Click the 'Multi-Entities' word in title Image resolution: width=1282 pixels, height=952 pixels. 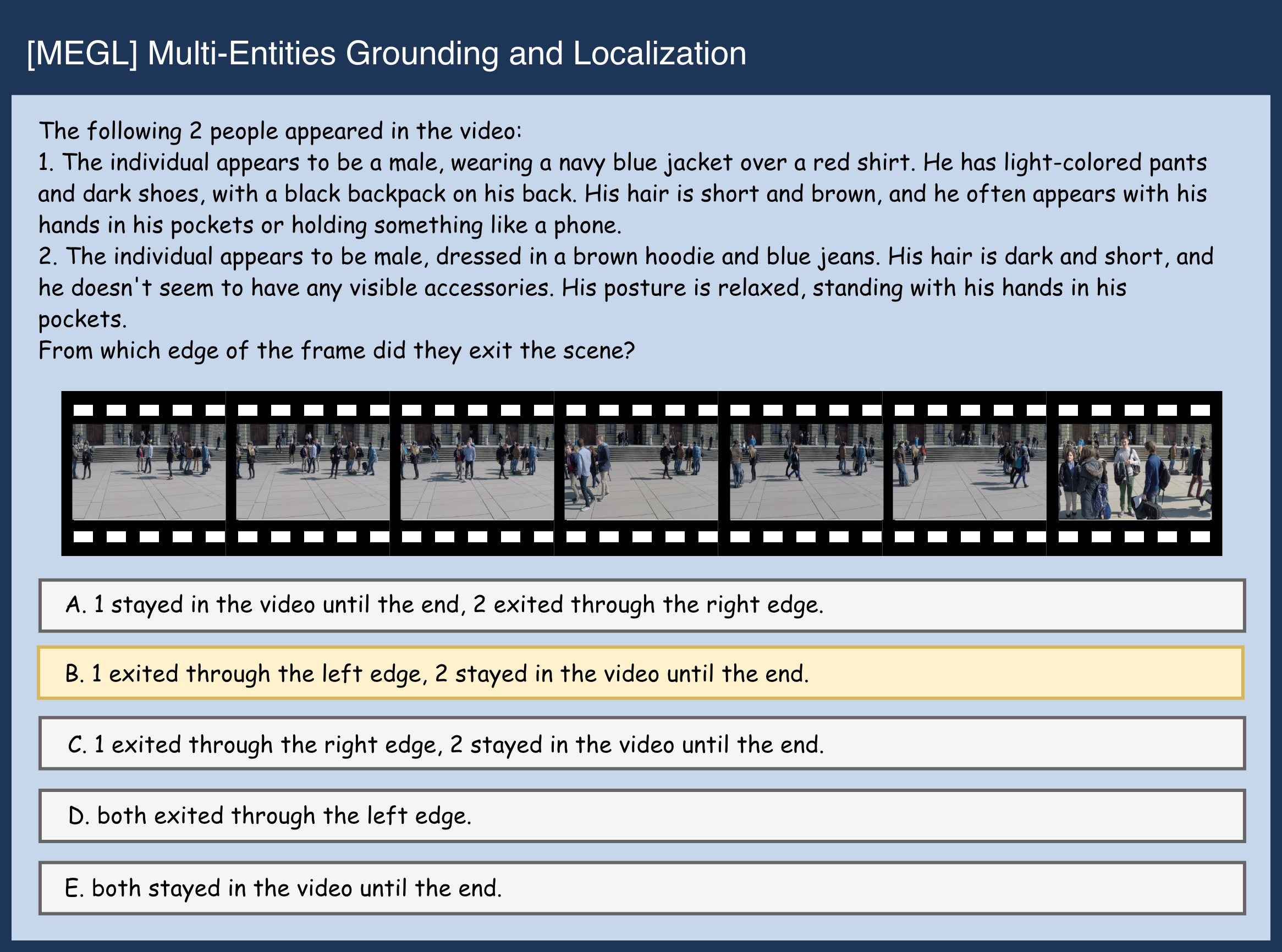pos(241,53)
